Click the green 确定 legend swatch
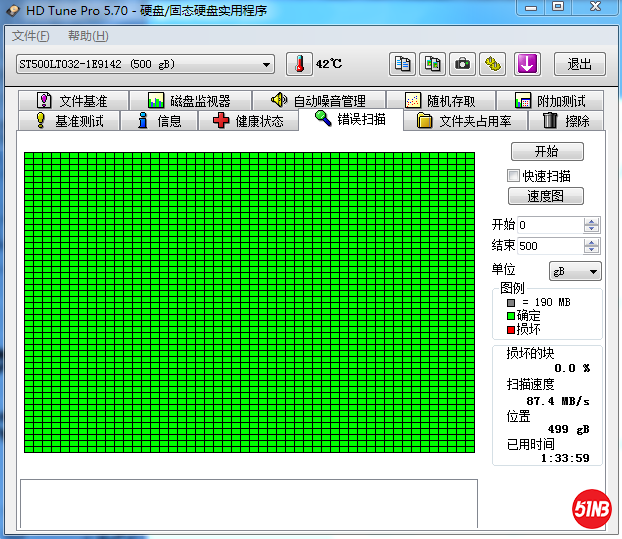 [511, 316]
